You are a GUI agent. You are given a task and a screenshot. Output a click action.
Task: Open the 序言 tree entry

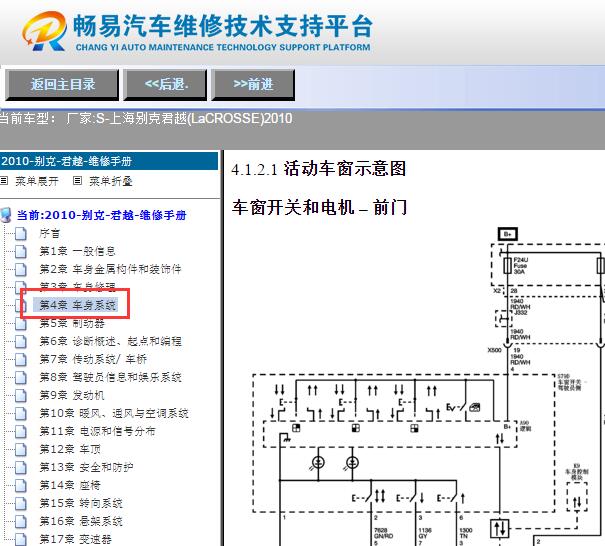pos(49,233)
